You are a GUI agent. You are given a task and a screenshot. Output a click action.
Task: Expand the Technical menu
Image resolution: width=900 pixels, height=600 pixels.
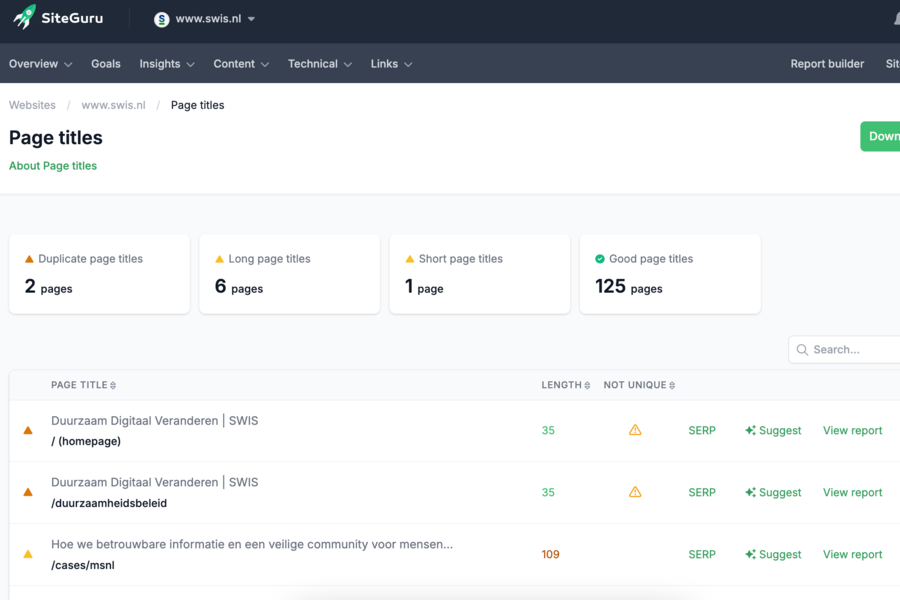tap(320, 64)
